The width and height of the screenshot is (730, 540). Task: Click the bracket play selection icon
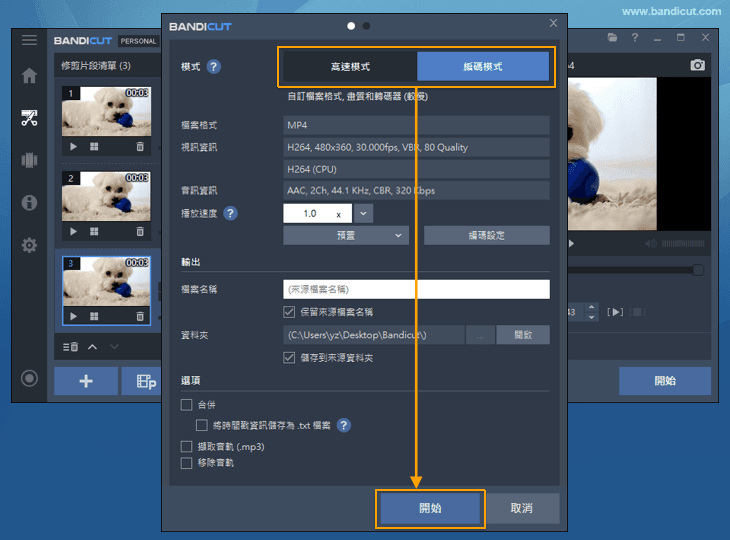(x=615, y=312)
